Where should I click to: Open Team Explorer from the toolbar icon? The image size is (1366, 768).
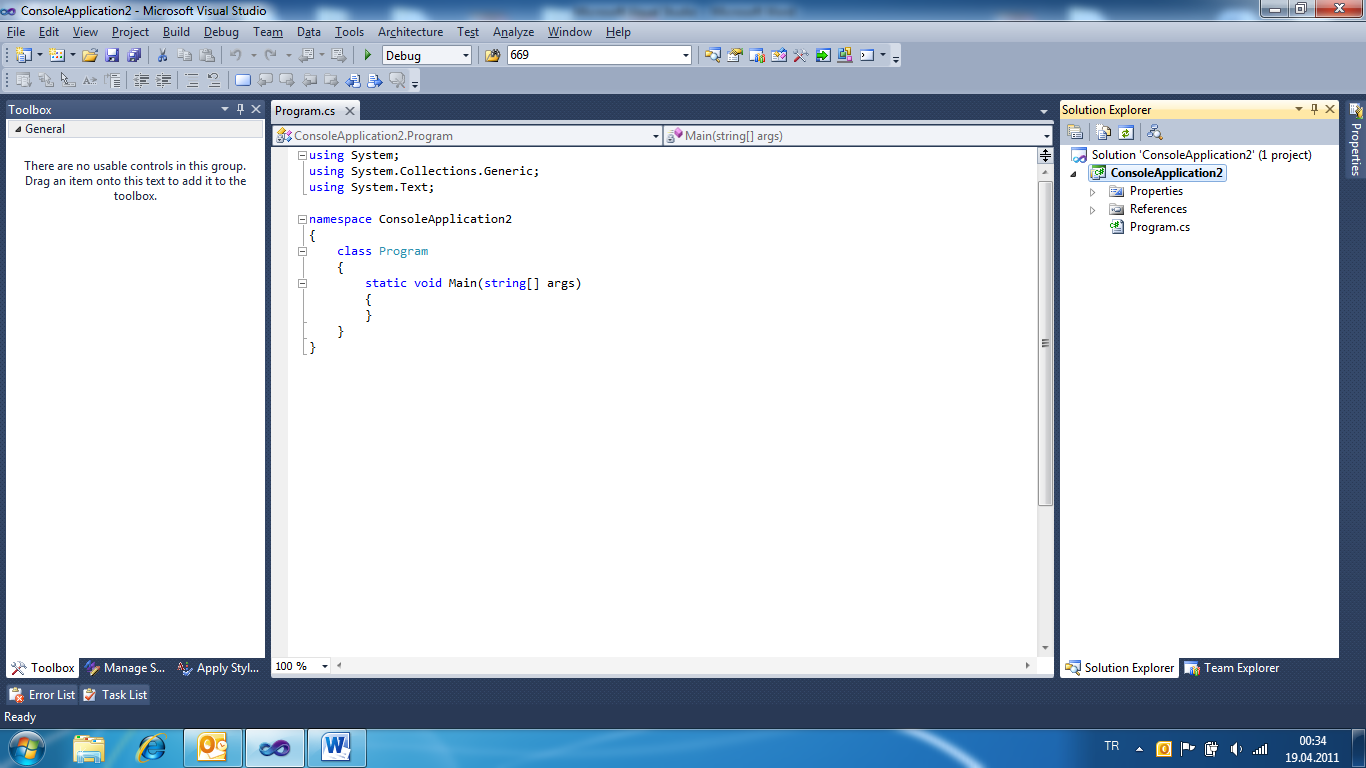(x=757, y=56)
